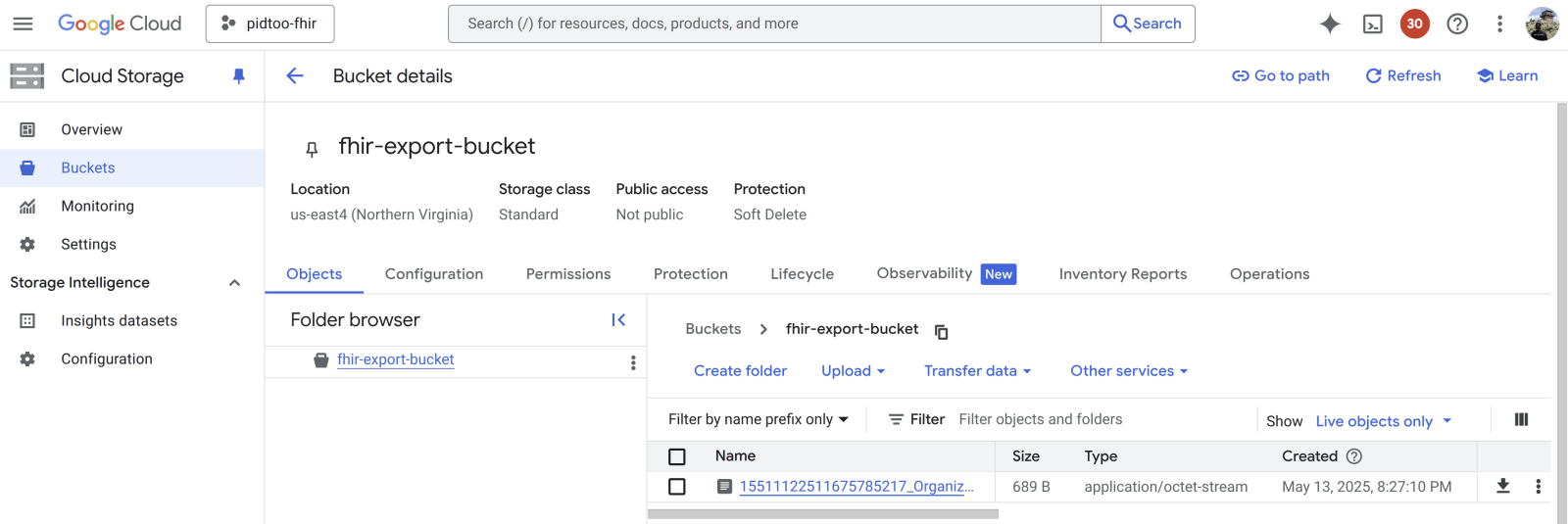Screen dimensions: 1568x524
Task: Go back using the arrow beside Bucket details
Action: click(x=295, y=76)
